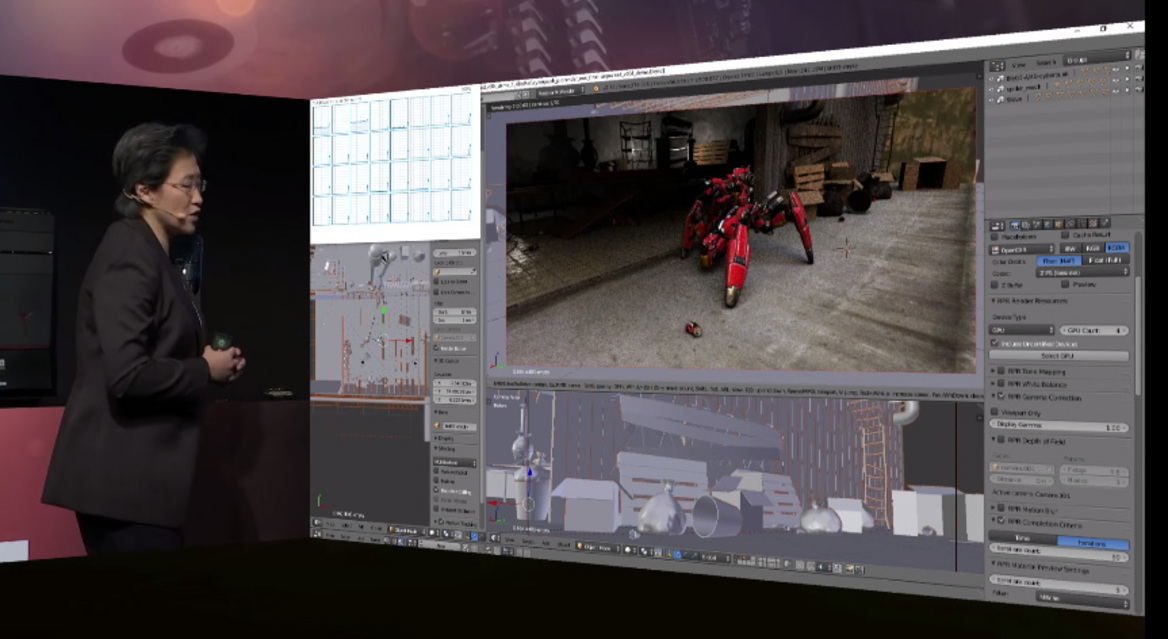Click the focus object Camera field
Viewport: 1168px width, 639px height.
click(x=1022, y=468)
